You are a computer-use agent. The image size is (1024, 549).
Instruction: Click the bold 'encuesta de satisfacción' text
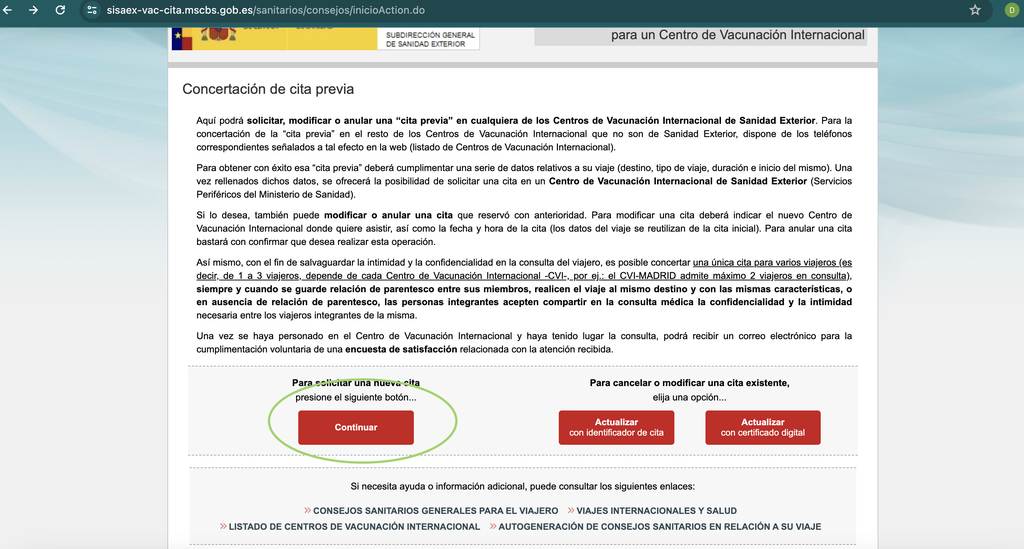coord(401,349)
